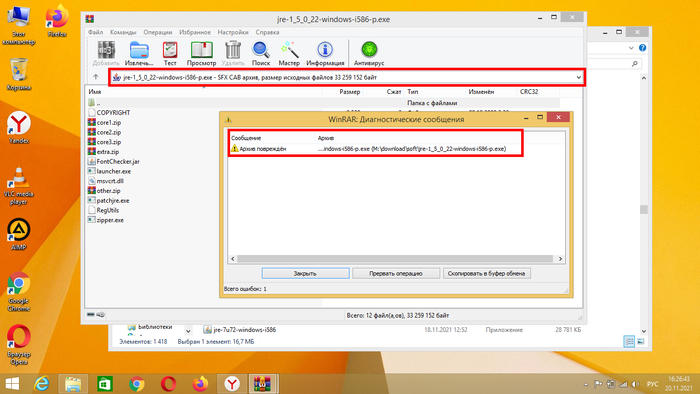
Task: Open the Просмотр viewer tool
Action: click(x=201, y=53)
